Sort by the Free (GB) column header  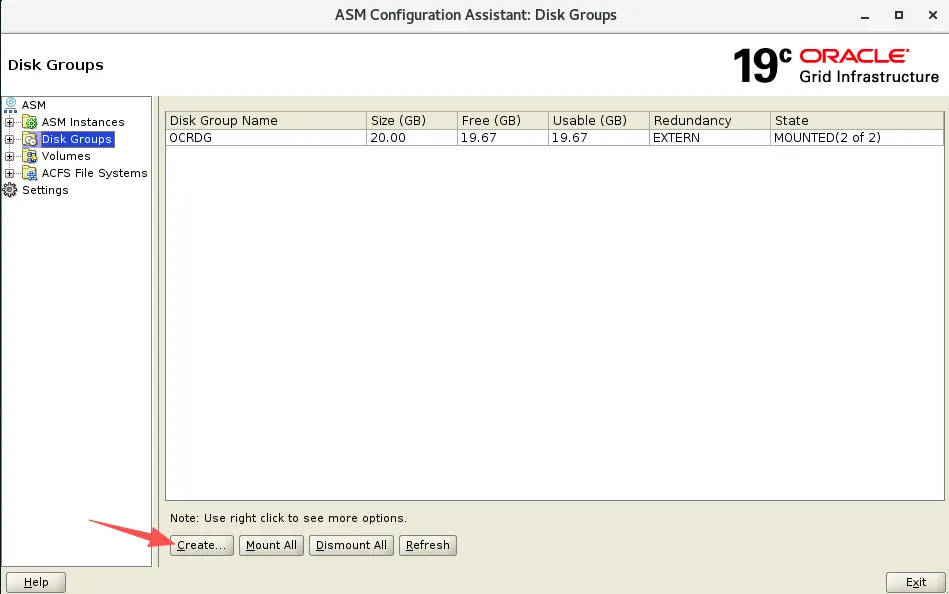coord(503,120)
